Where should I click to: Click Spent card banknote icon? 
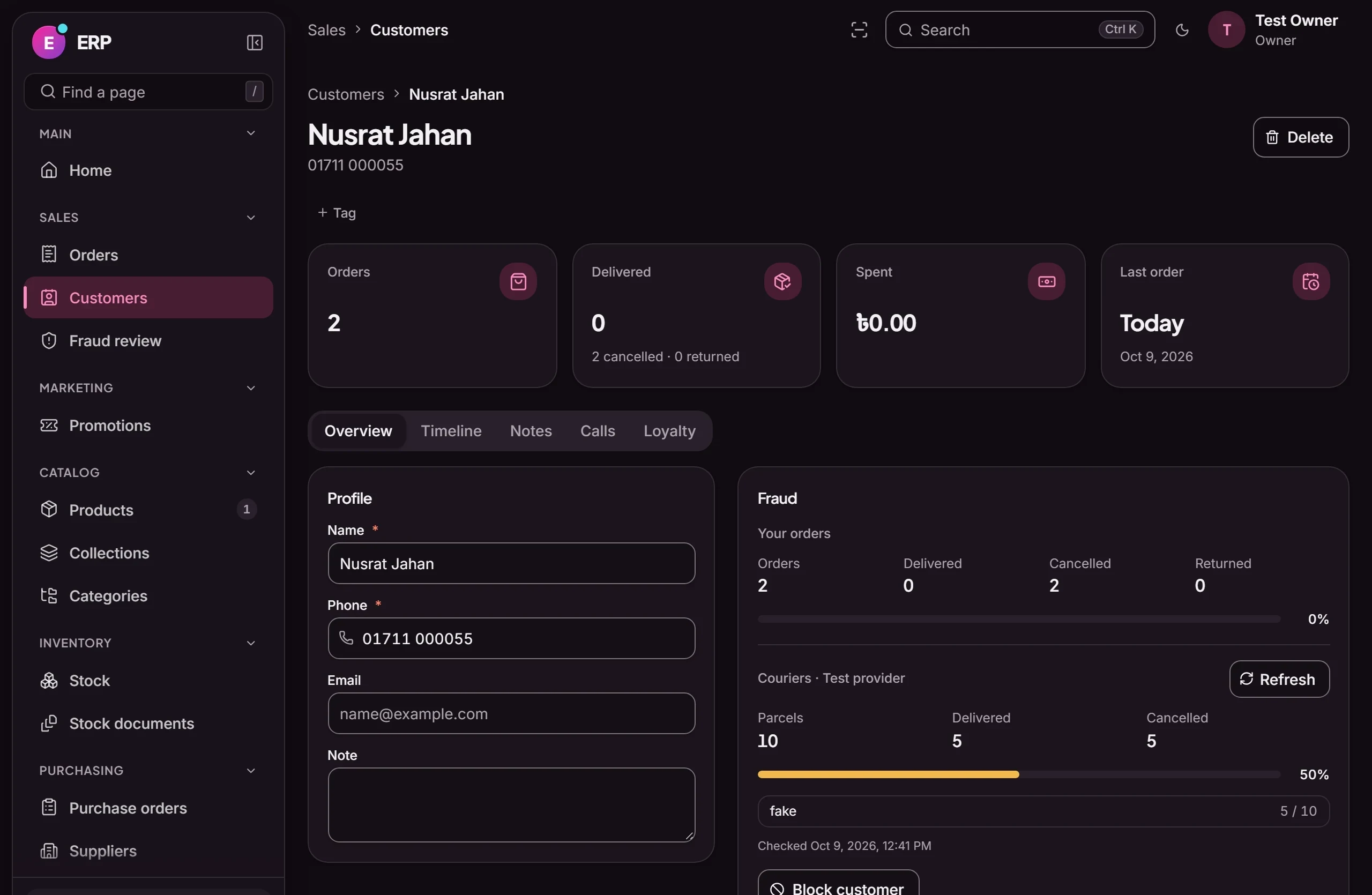(x=1046, y=281)
